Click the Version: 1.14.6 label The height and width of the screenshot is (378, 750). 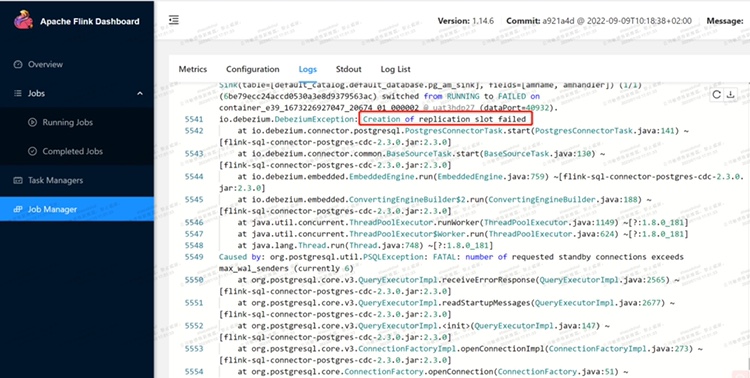click(x=466, y=21)
